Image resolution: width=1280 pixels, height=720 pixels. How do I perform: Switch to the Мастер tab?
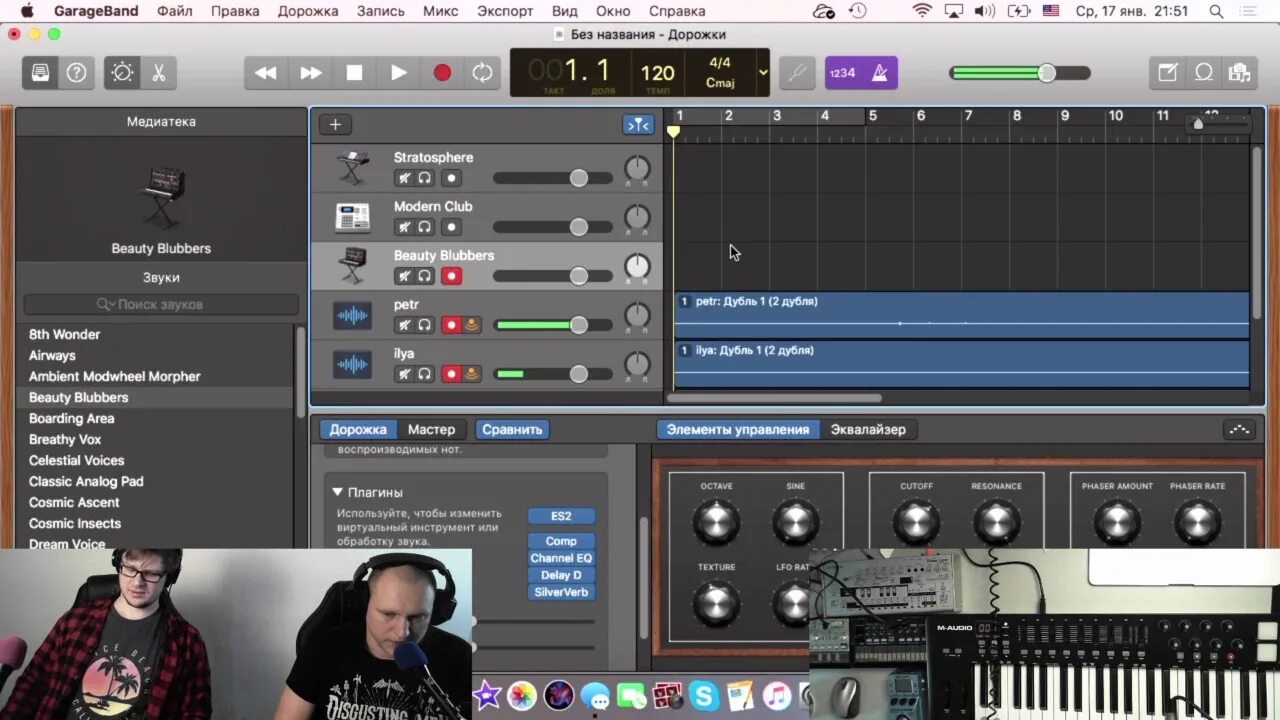coord(431,429)
